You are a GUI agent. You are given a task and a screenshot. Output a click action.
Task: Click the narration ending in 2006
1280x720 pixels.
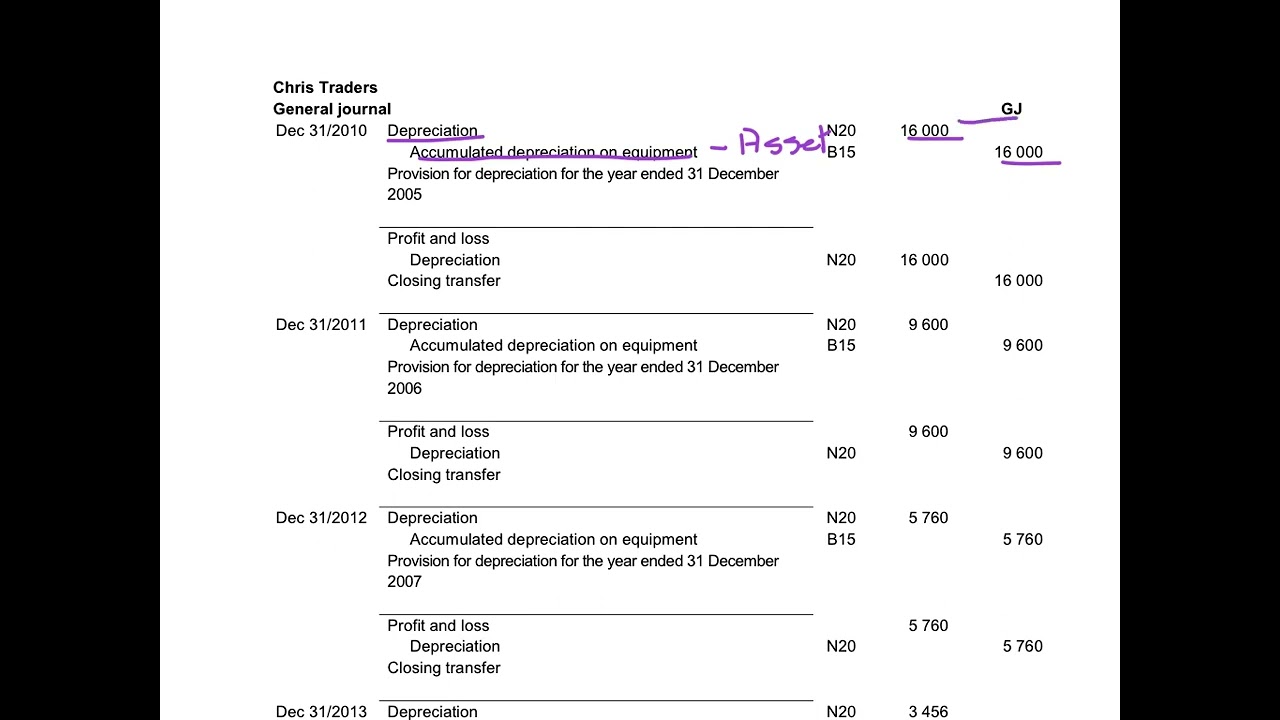coord(583,378)
